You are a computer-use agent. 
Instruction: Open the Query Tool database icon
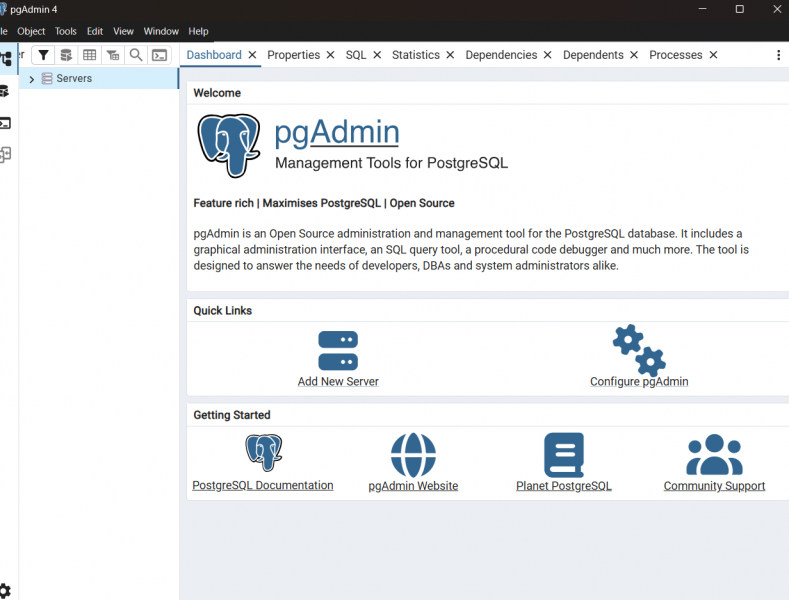[66, 55]
